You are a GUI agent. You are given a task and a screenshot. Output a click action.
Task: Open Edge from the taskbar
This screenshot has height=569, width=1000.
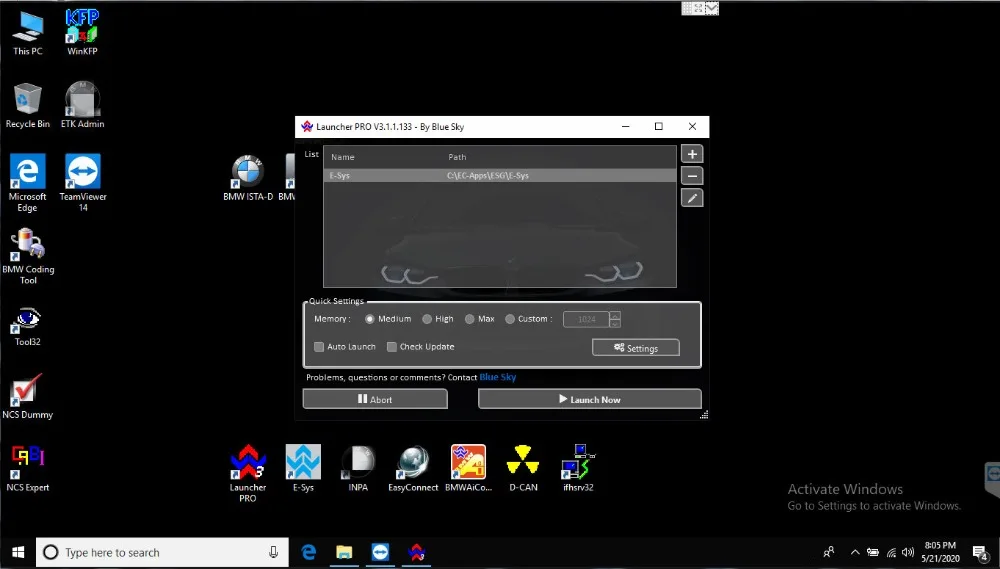pyautogui.click(x=309, y=552)
